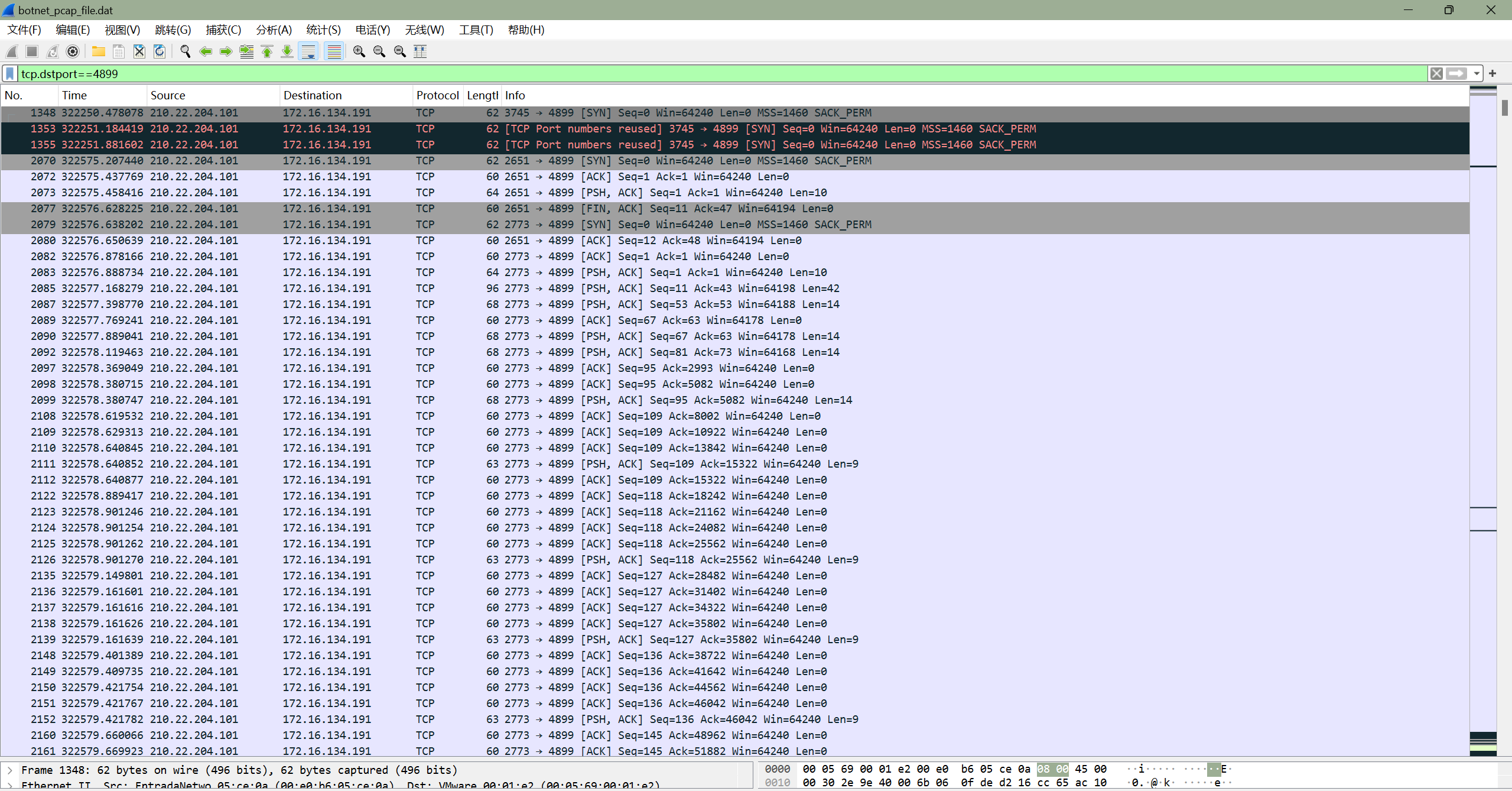Screen dimensions: 1512x791
Task: Click the display filter text field
Action: pyautogui.click(x=709, y=73)
